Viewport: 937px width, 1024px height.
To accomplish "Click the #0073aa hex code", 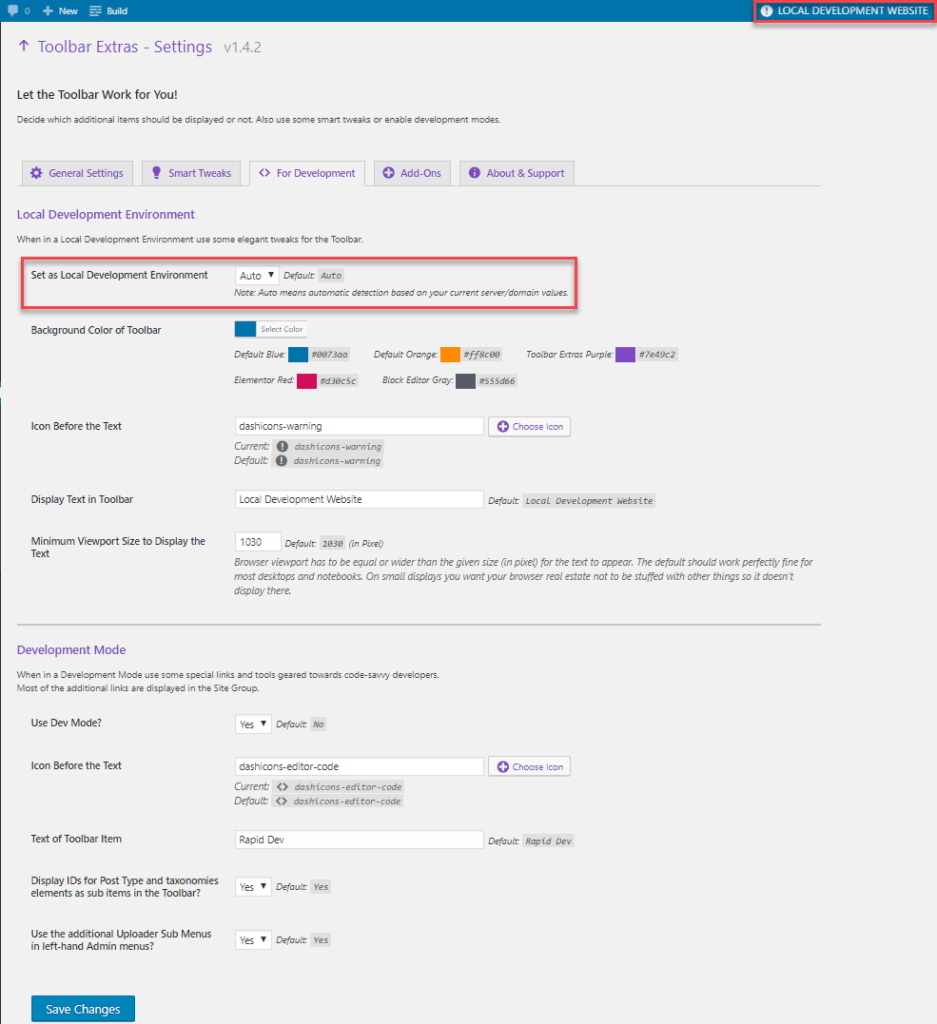I will 330,355.
